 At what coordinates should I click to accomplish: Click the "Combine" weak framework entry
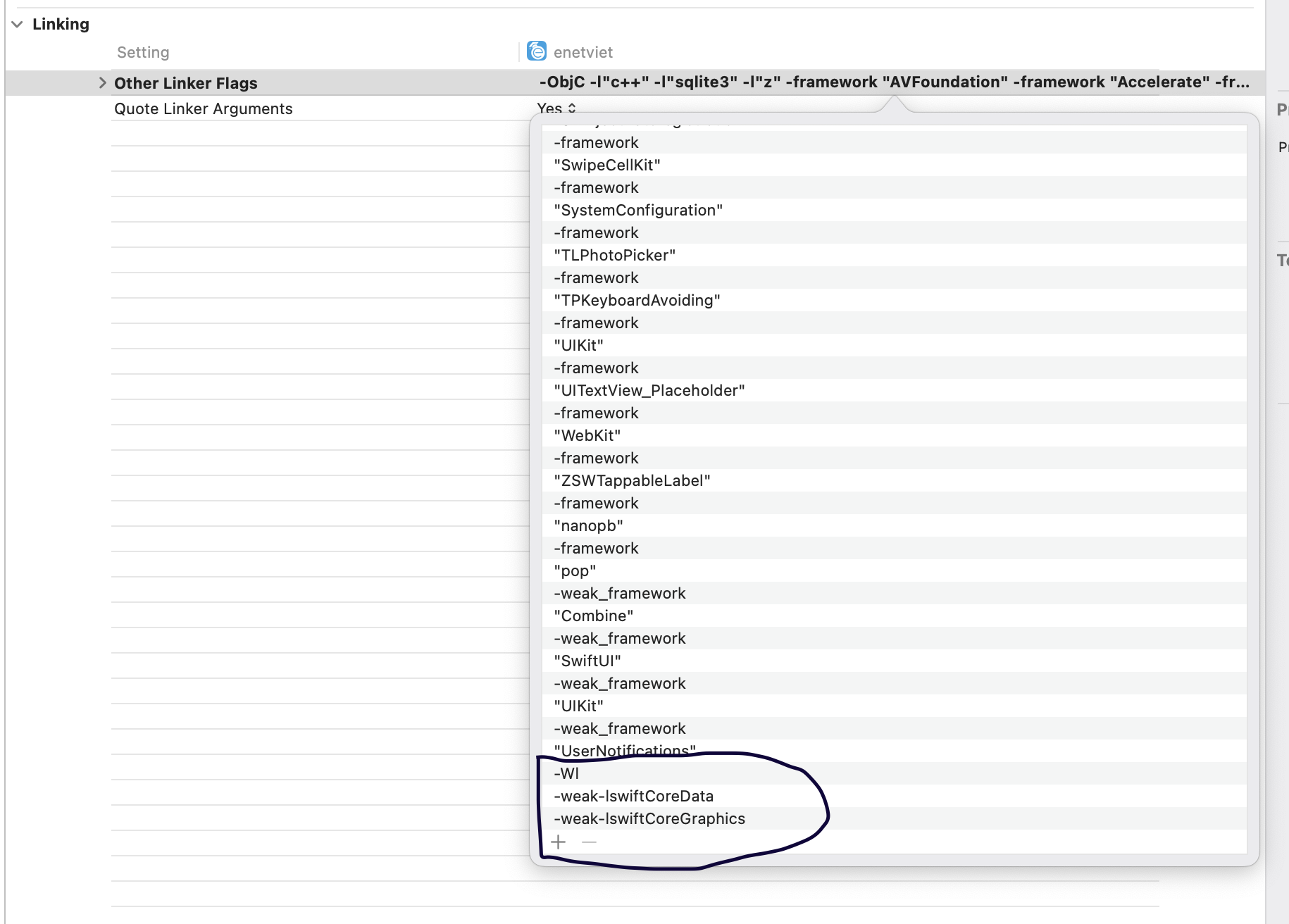[593, 616]
